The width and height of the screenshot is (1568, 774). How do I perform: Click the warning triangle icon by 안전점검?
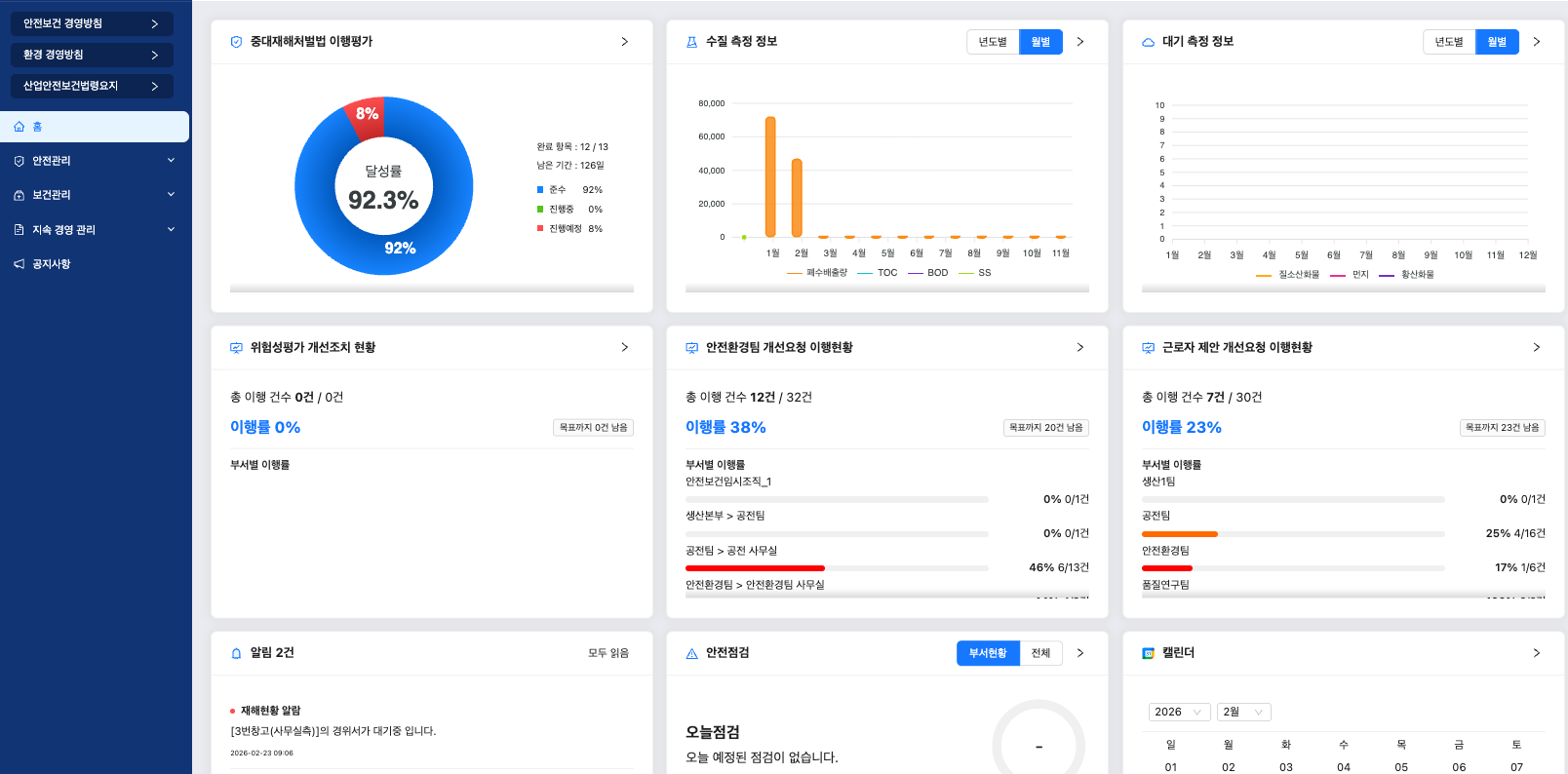point(691,653)
